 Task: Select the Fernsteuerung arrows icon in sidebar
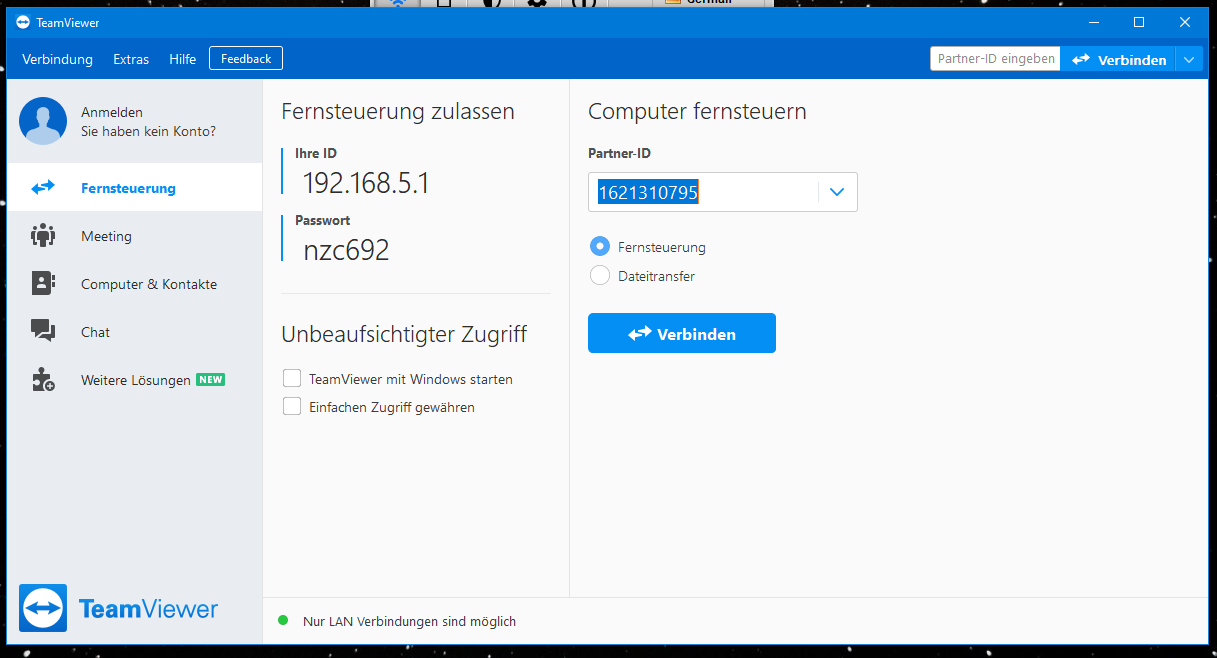[x=43, y=188]
